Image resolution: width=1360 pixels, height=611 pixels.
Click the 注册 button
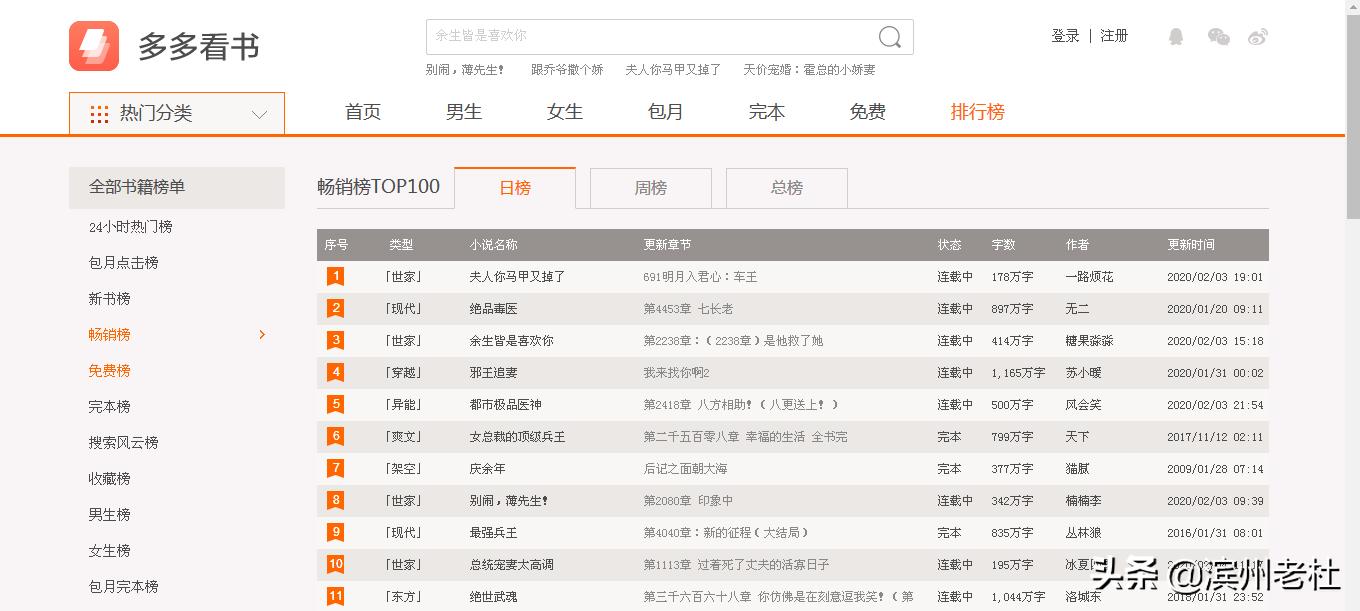(x=1114, y=35)
